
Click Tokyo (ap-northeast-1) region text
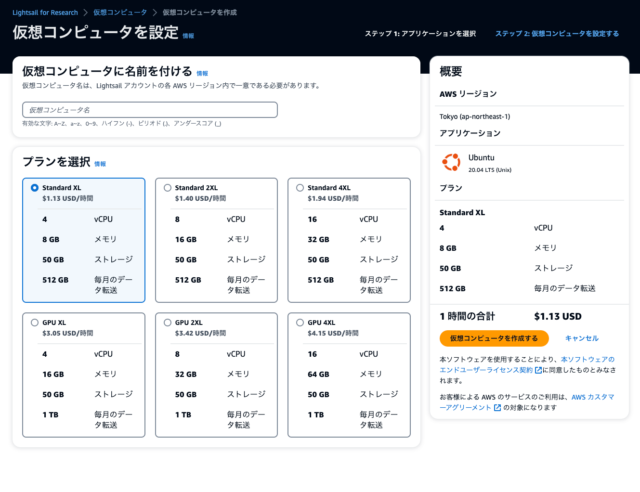tap(475, 117)
